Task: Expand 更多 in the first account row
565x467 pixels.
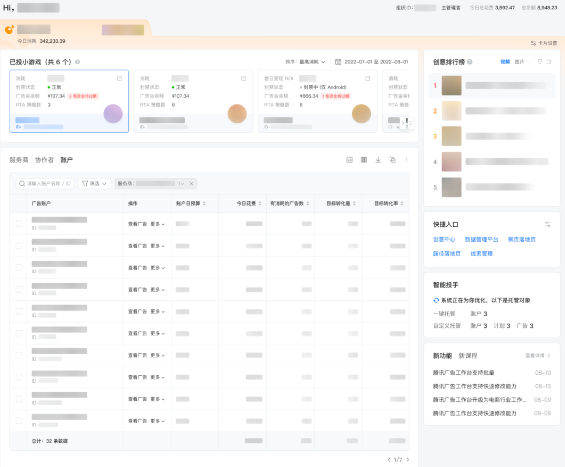Action: tap(157, 224)
